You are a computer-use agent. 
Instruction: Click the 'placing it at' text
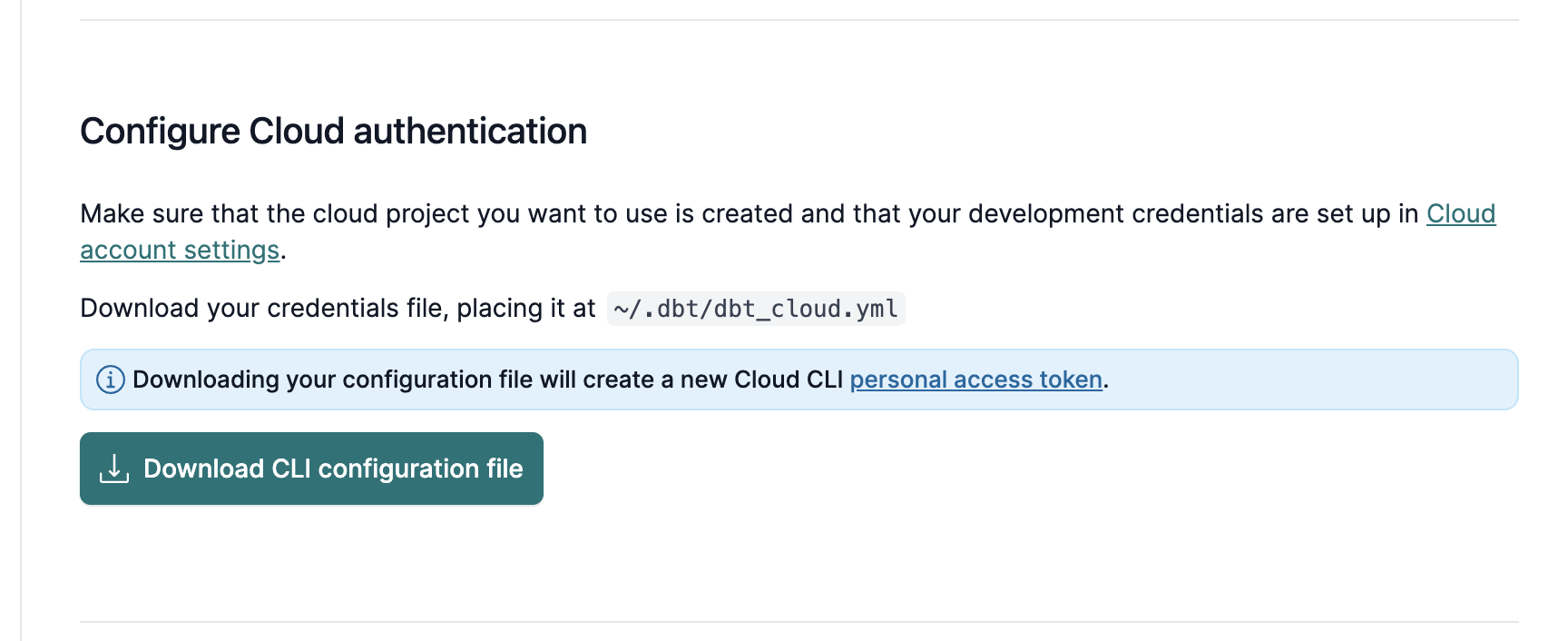click(526, 309)
